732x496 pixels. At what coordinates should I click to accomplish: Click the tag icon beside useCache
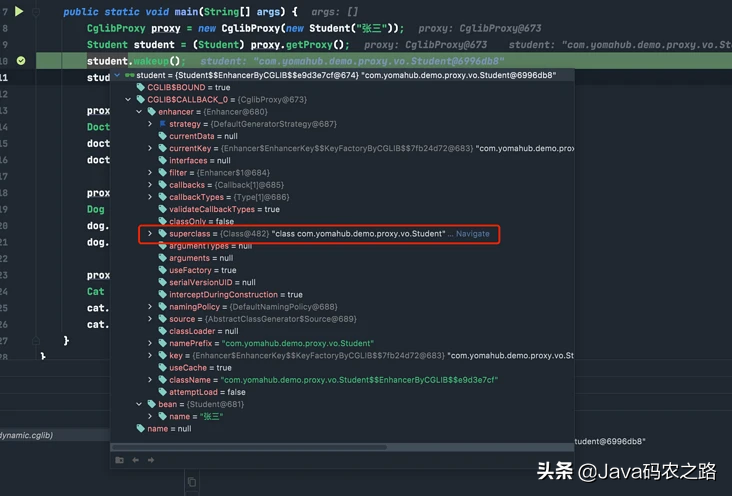point(162,368)
